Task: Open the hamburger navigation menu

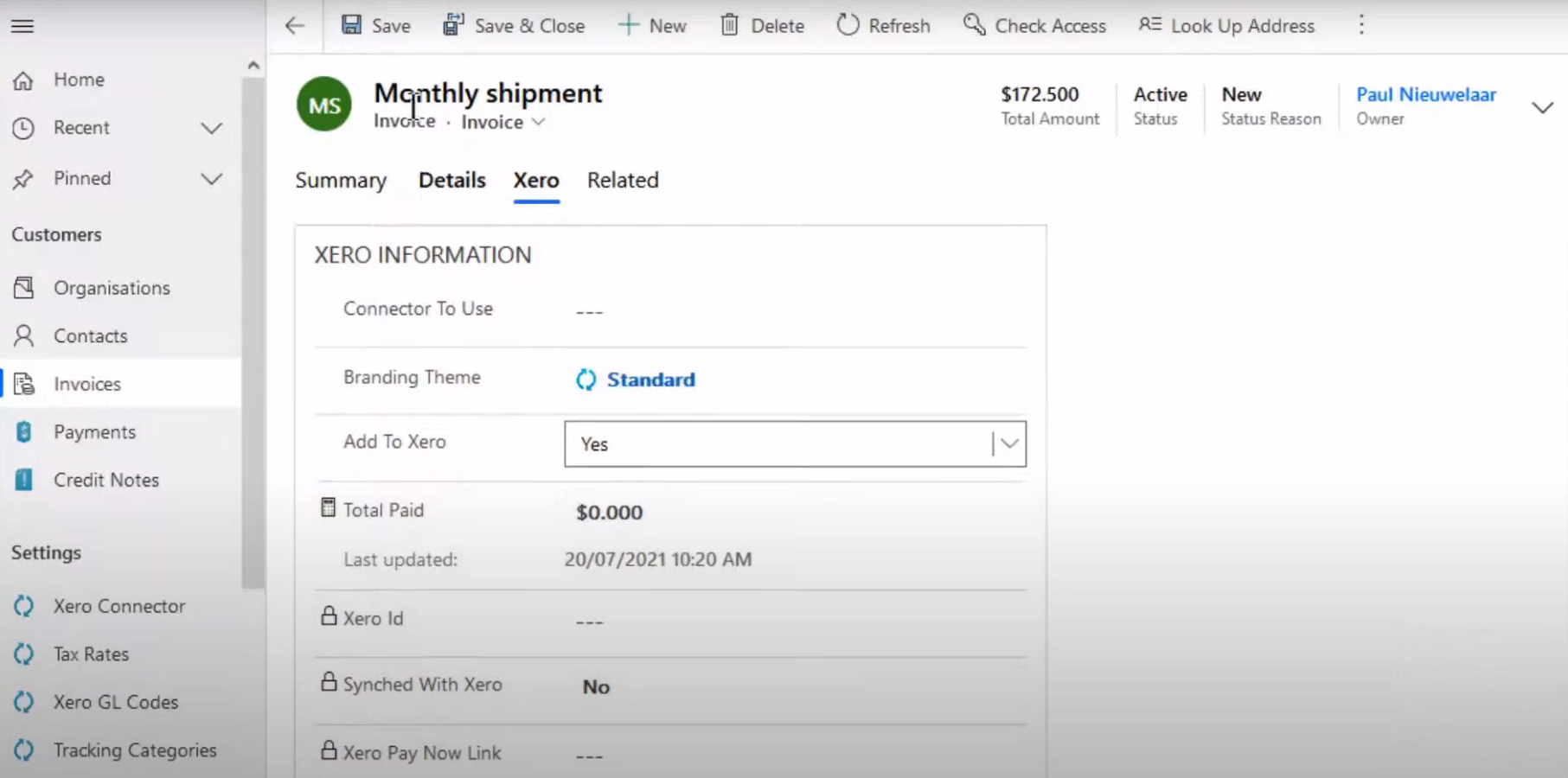Action: click(x=22, y=26)
